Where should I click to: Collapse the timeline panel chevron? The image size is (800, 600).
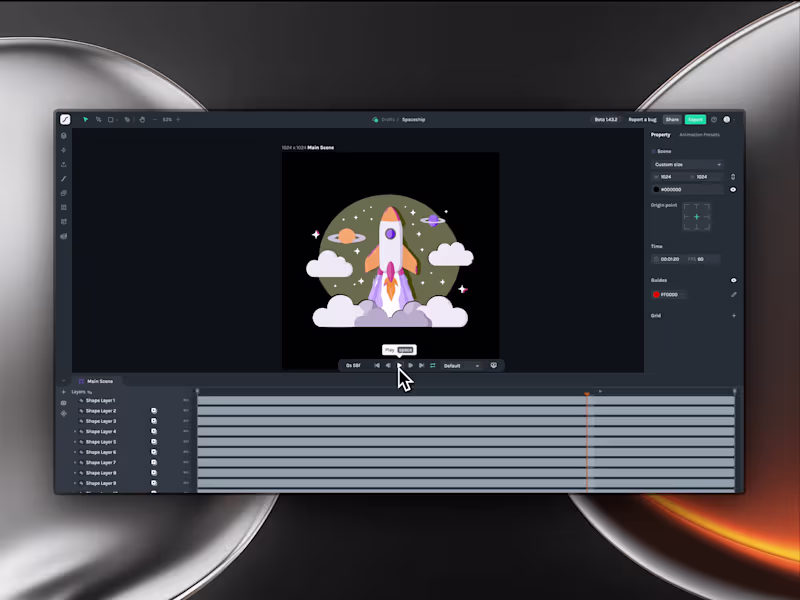click(64, 381)
